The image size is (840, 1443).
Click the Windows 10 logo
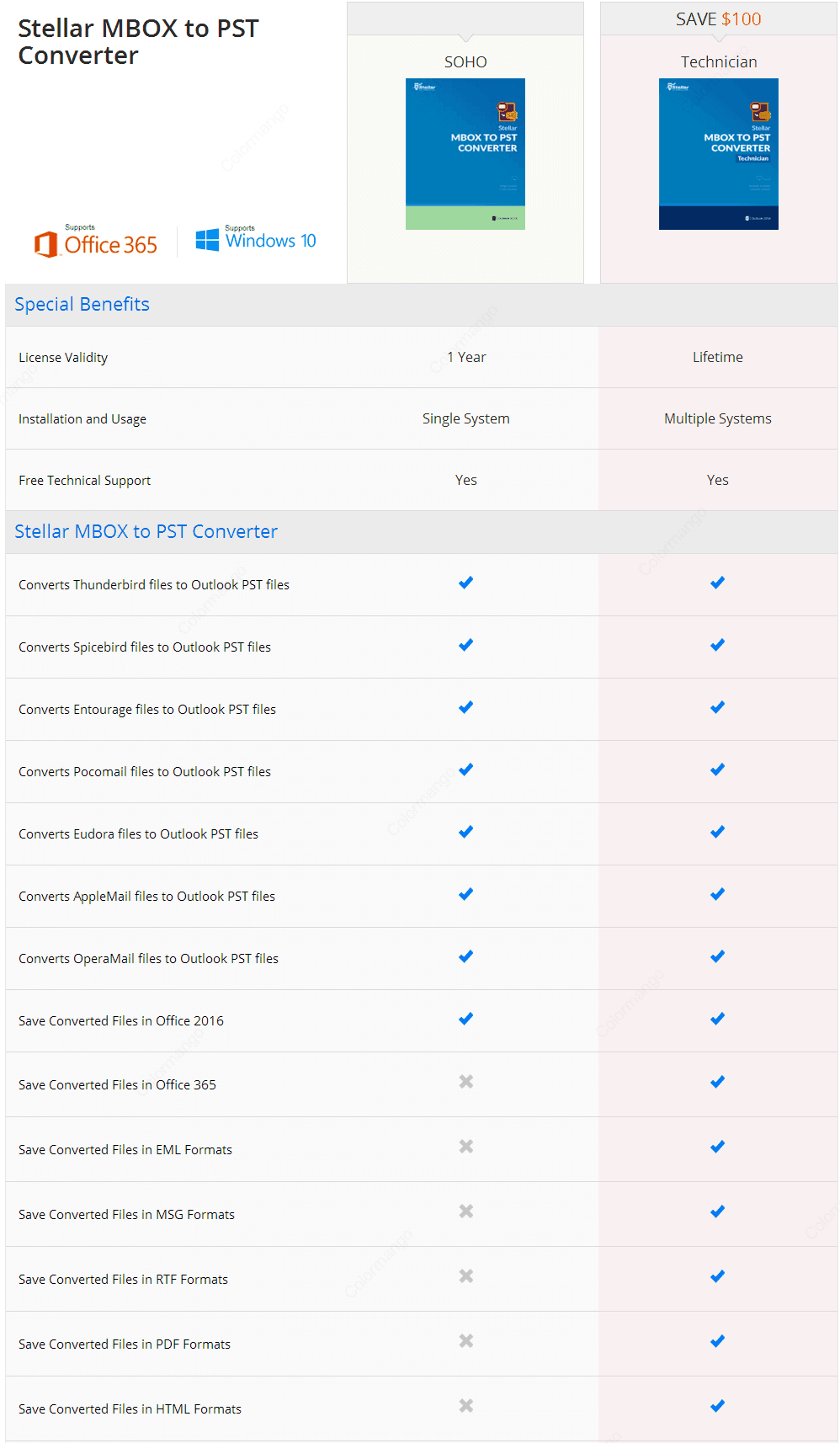pos(256,239)
